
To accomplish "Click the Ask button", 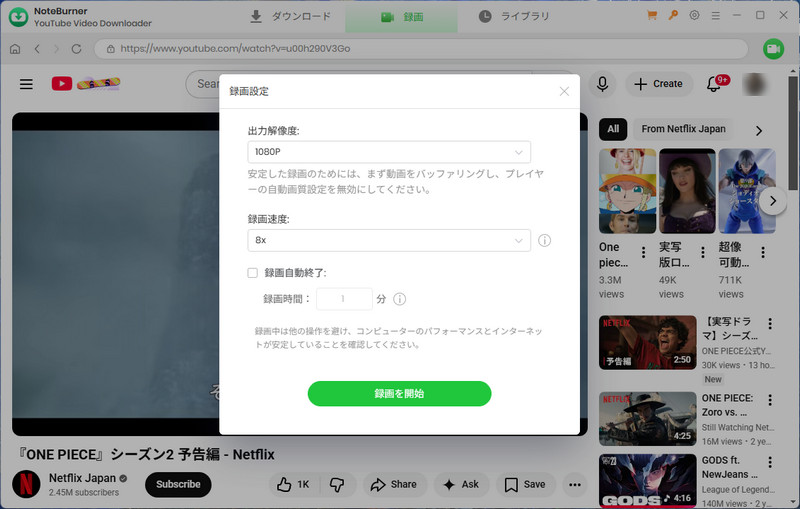I will click(x=461, y=485).
